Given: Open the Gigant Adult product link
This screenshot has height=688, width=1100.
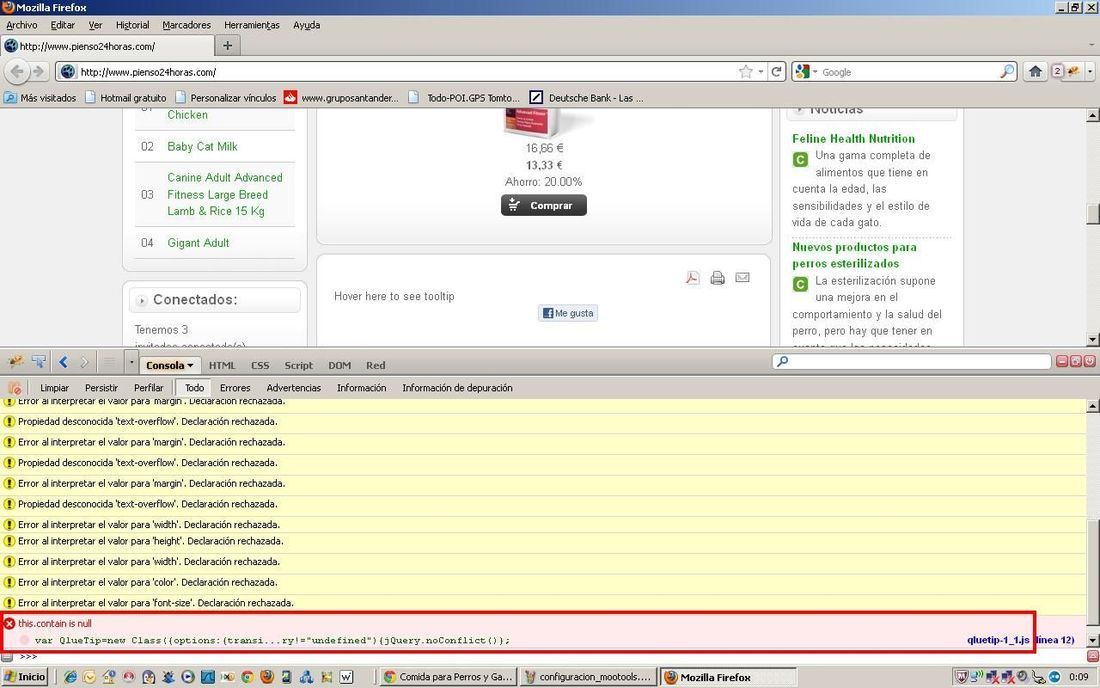Looking at the screenshot, I should coord(198,243).
